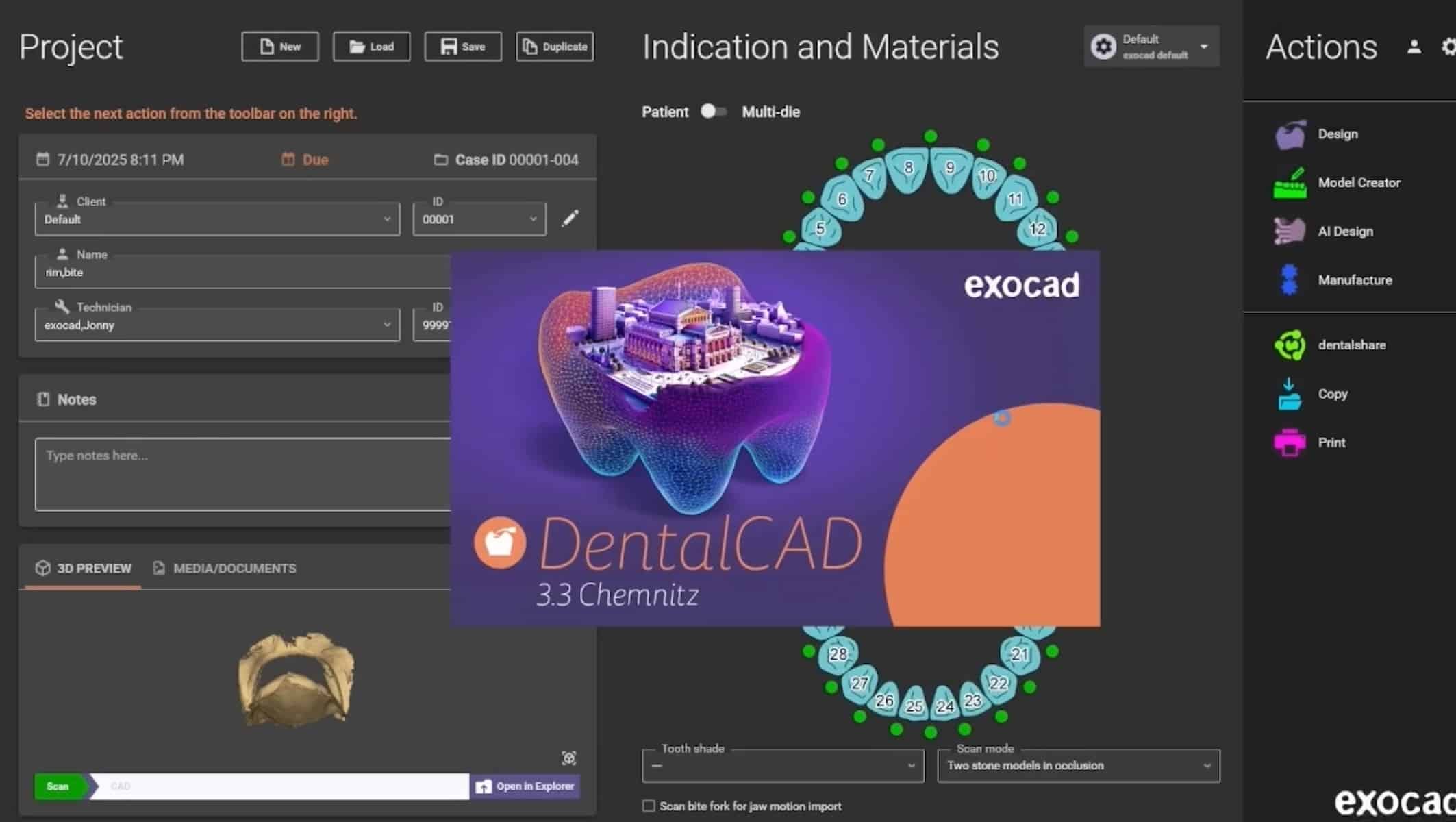Screen dimensions: 1456x822
Task: Toggle between Patient and Multi-die mode
Action: [714, 111]
